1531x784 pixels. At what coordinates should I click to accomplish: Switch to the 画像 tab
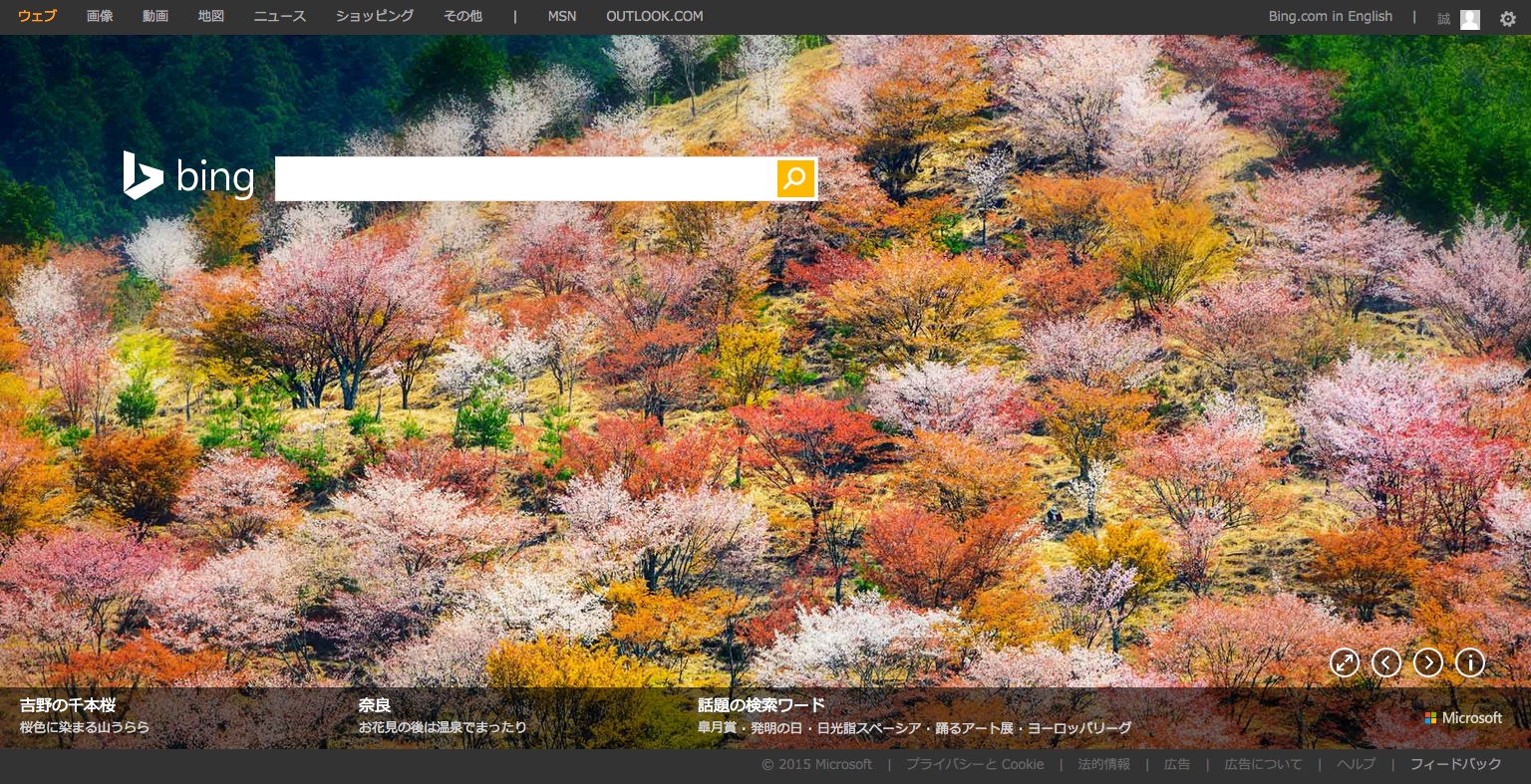(x=100, y=17)
